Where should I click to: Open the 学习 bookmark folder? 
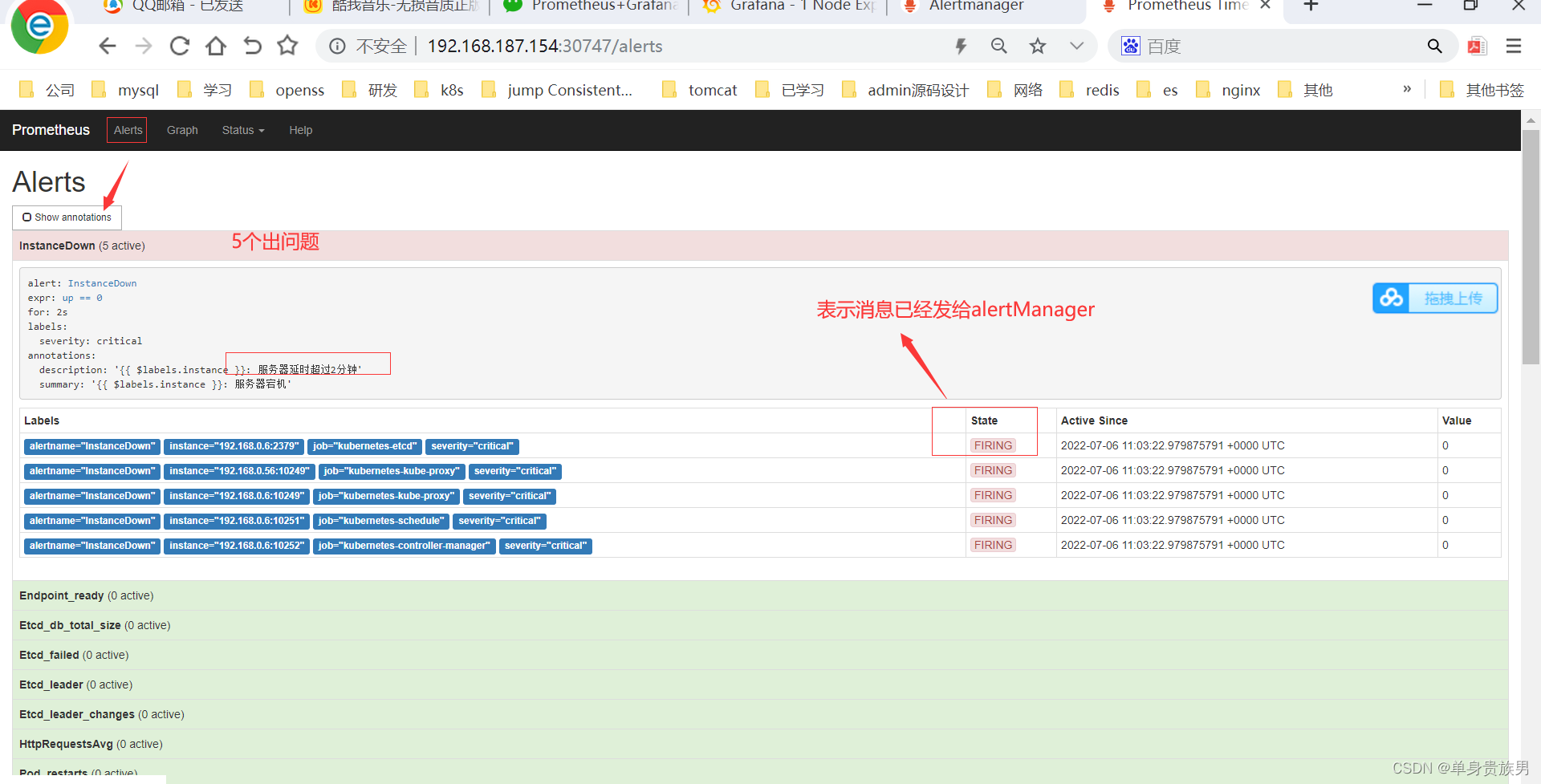coord(205,90)
